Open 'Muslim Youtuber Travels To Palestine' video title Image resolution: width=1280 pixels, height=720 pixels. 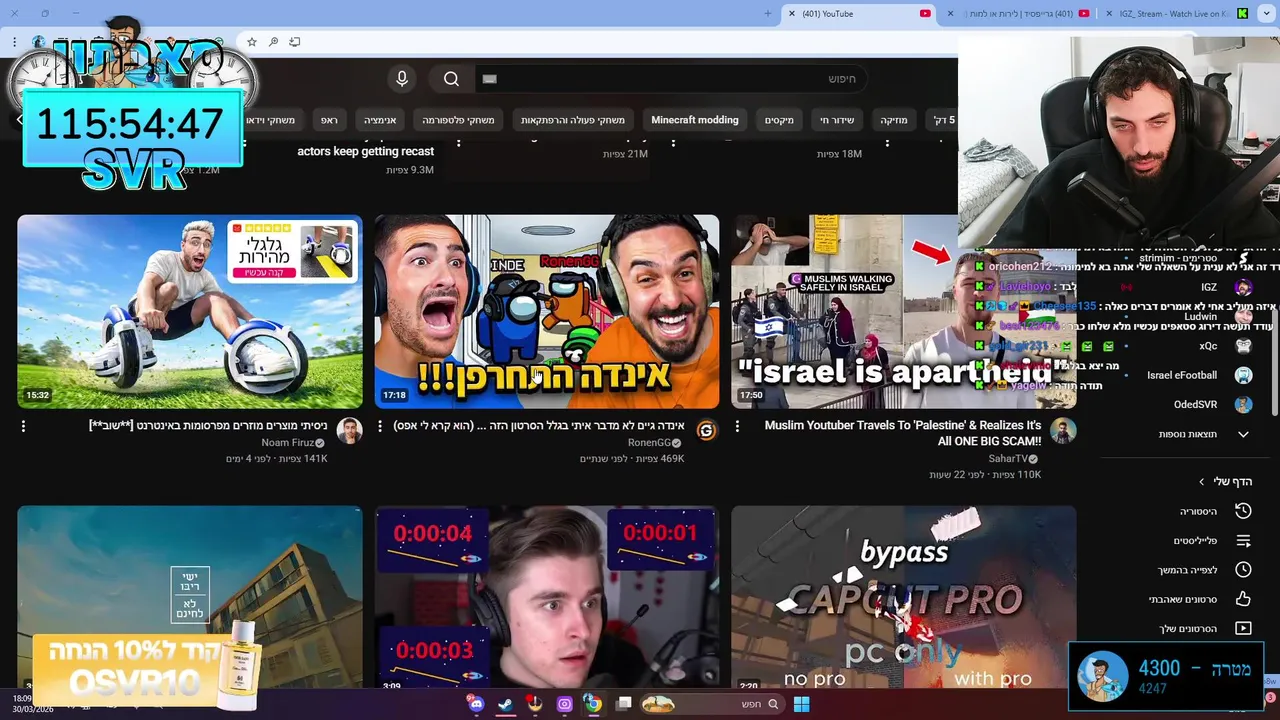point(902,433)
